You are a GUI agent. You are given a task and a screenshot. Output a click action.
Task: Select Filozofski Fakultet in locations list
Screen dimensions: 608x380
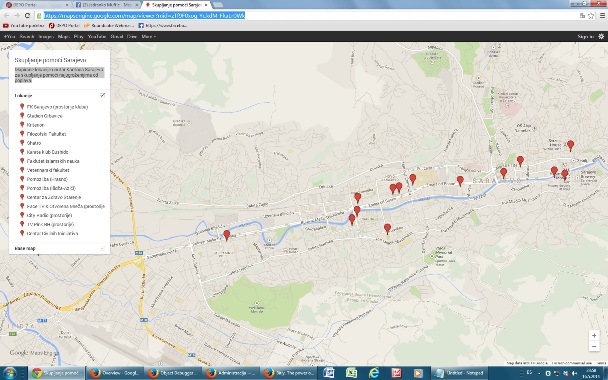pyautogui.click(x=46, y=134)
